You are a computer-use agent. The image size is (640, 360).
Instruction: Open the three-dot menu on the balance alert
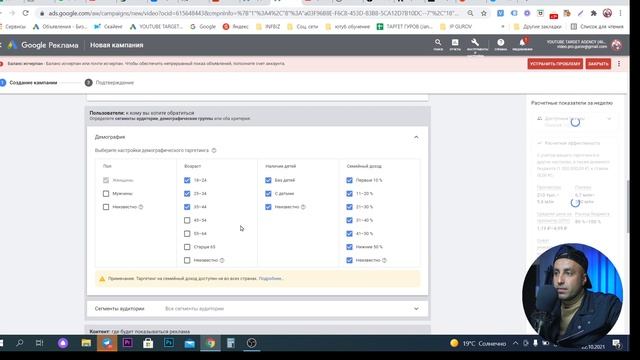point(619,64)
